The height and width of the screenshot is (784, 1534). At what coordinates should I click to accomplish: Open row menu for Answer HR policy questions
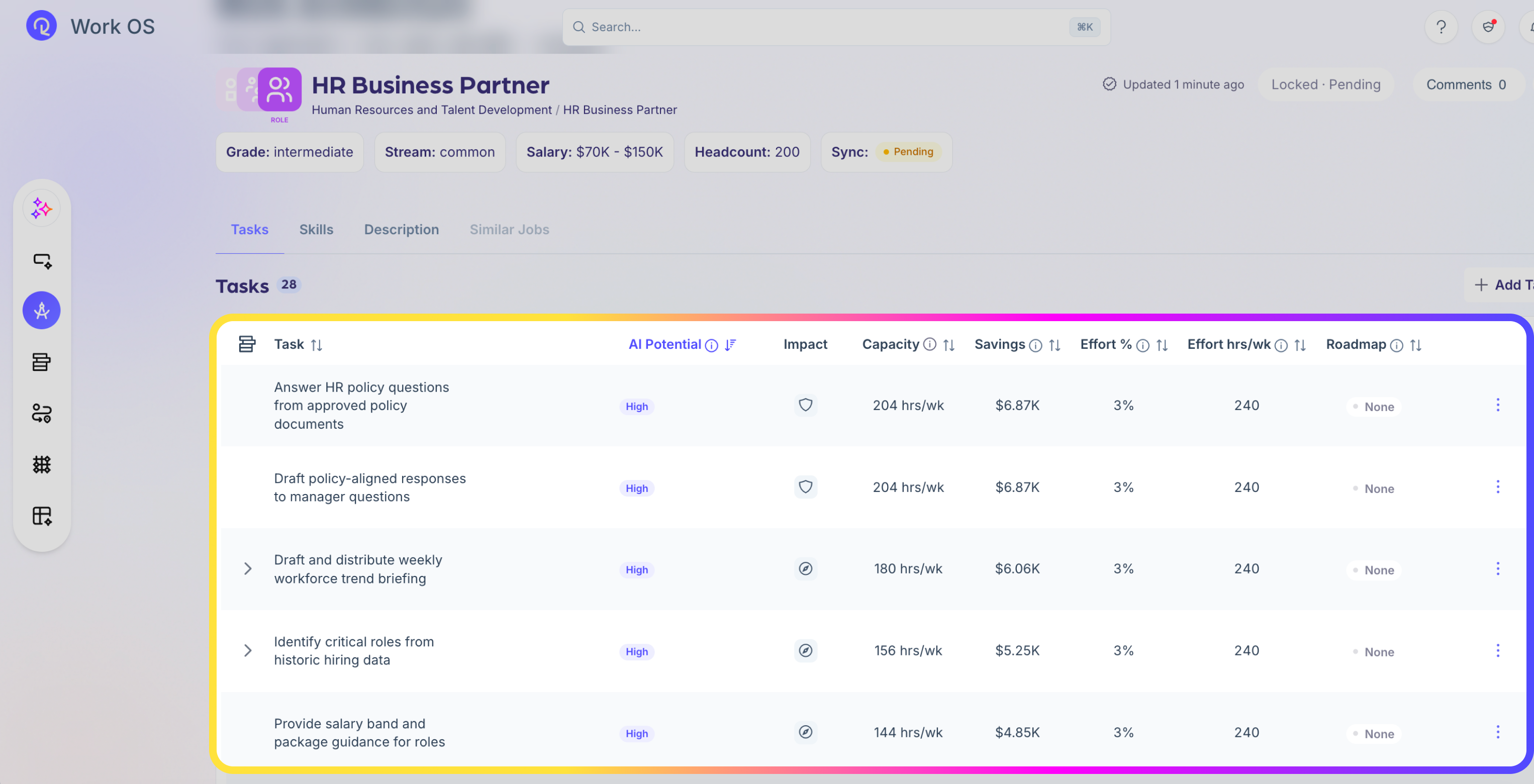[x=1497, y=405]
